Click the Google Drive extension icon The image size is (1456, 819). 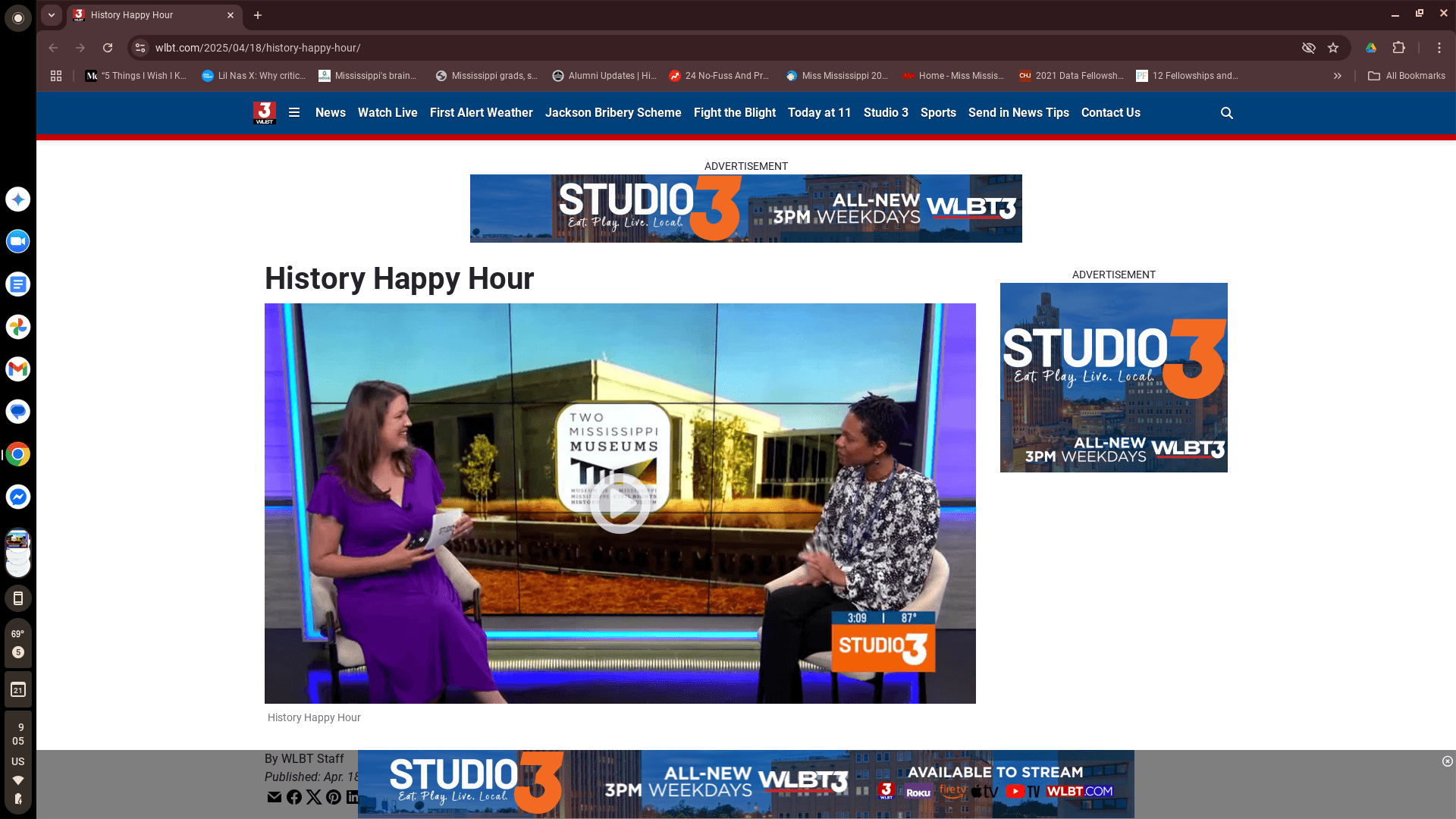1371,48
